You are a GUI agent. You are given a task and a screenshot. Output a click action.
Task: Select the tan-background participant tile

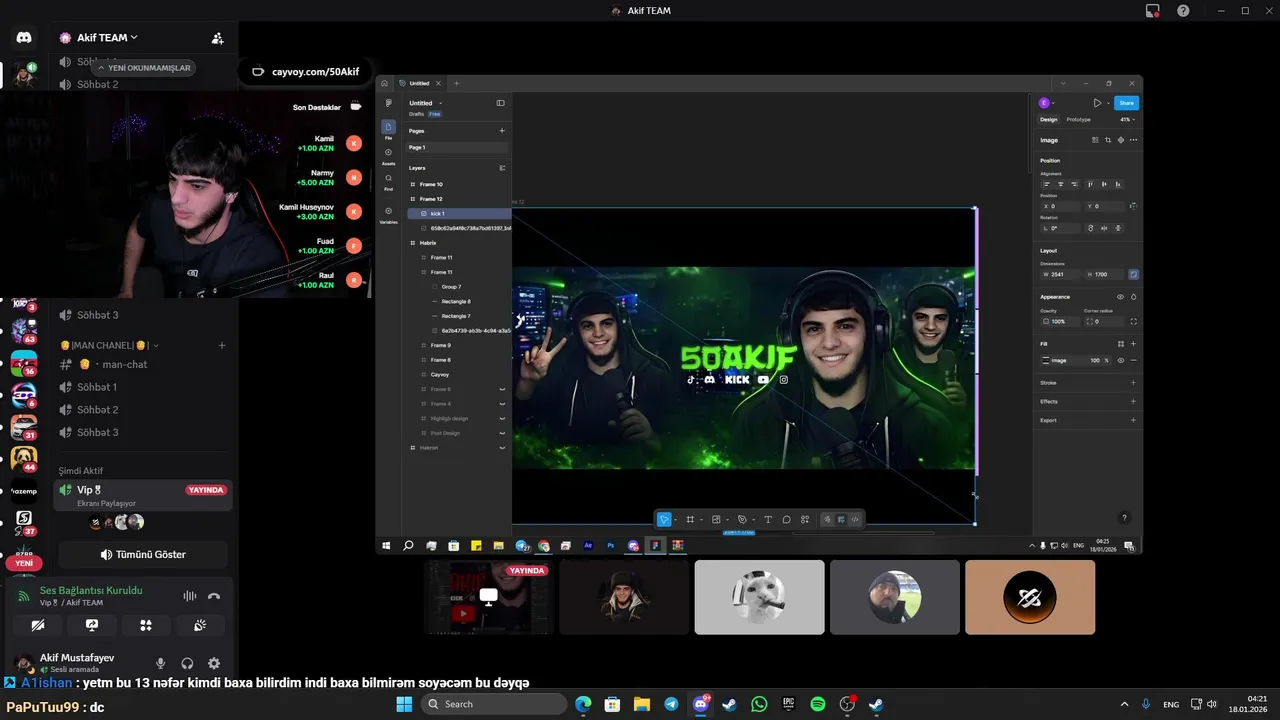click(x=1030, y=597)
